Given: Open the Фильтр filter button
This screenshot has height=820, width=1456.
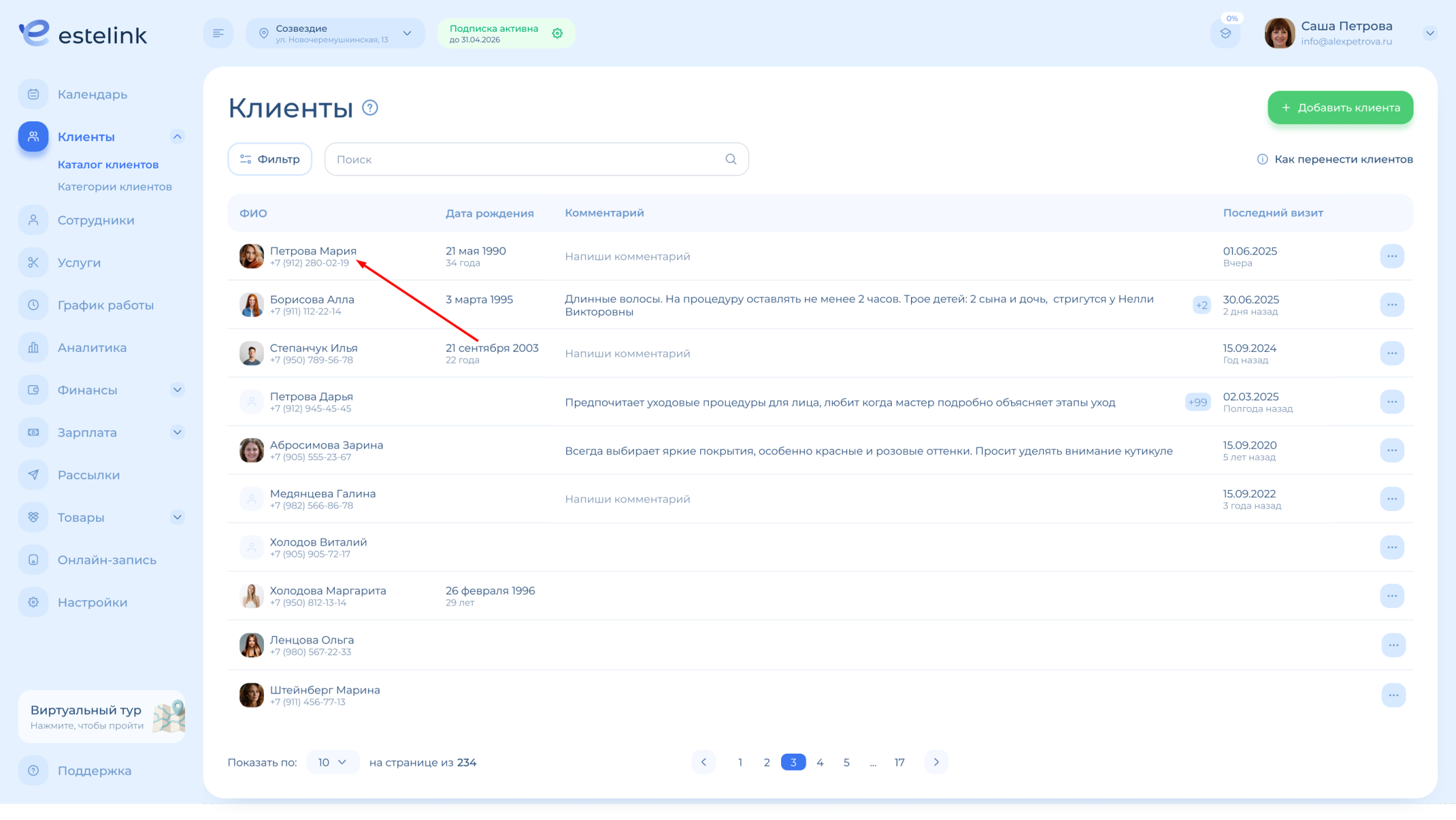Looking at the screenshot, I should 270,159.
